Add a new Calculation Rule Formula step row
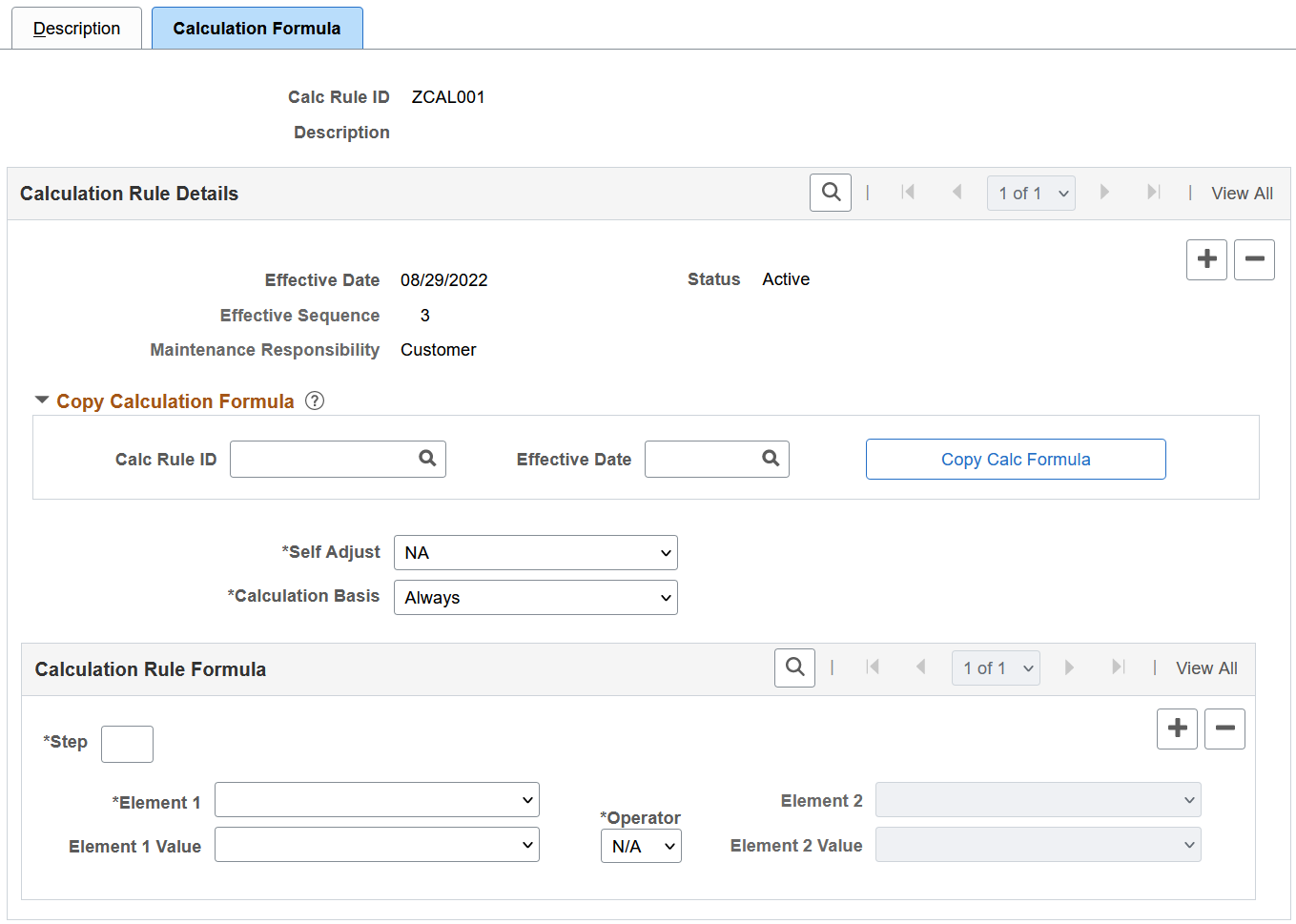1296x924 pixels. (1177, 729)
